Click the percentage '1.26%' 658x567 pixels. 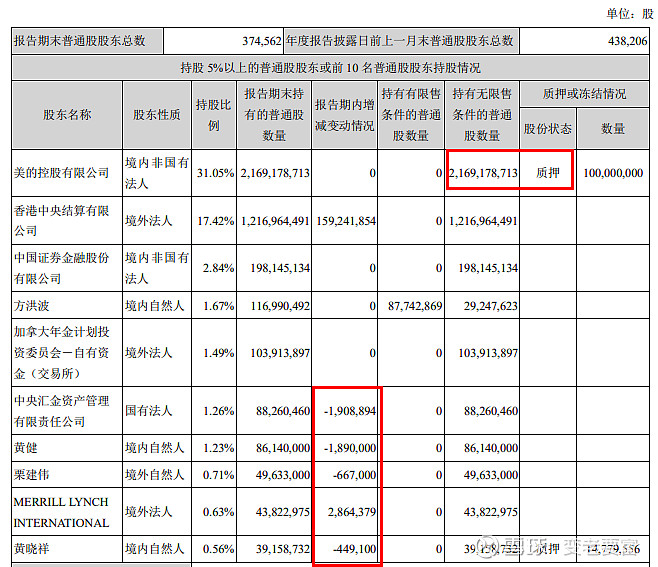(x=218, y=411)
